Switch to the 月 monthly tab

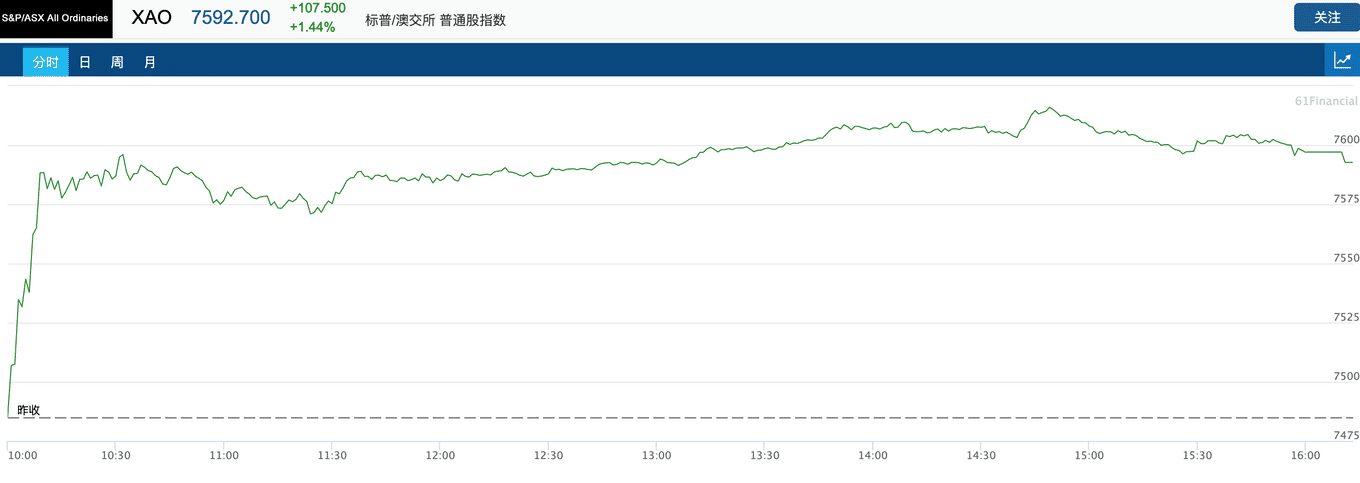coord(150,62)
